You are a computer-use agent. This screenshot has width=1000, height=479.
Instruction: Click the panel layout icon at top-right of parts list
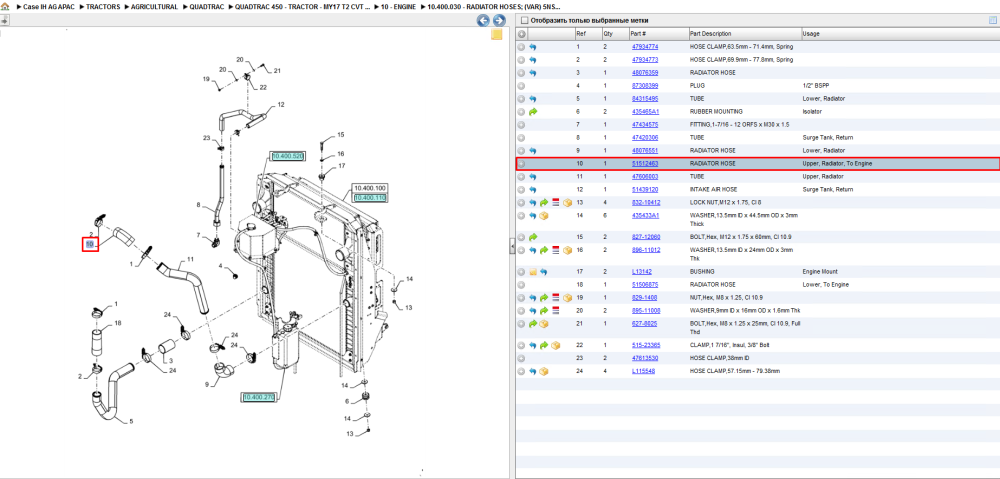click(x=992, y=20)
